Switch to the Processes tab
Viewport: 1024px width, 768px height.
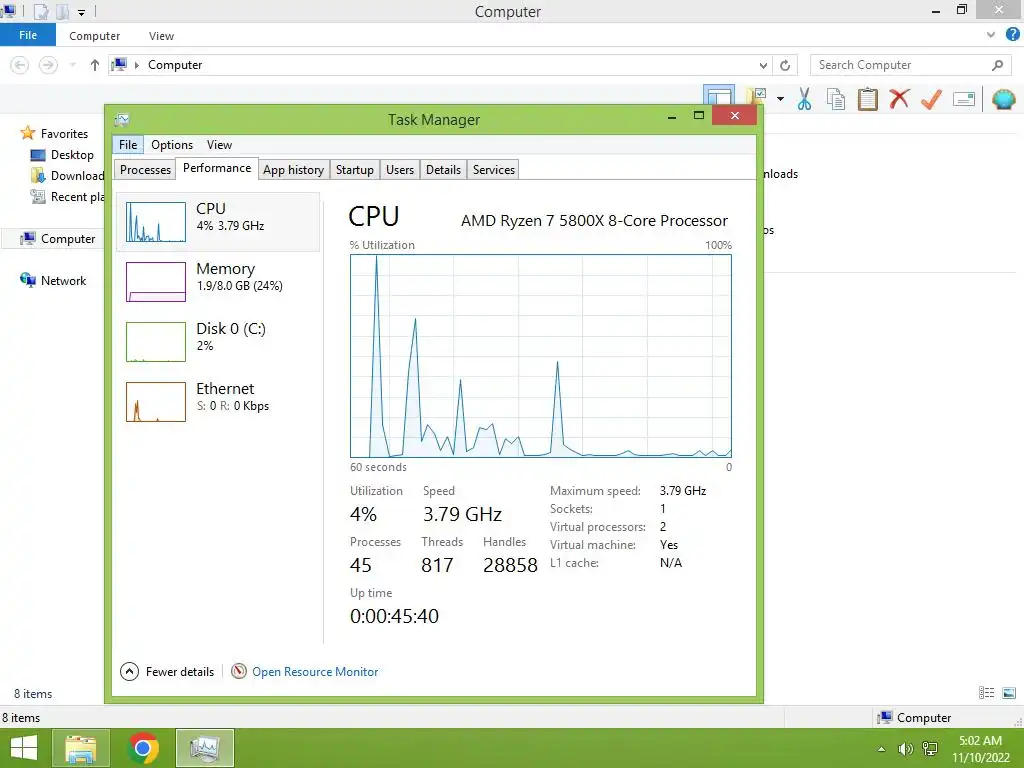click(x=145, y=170)
